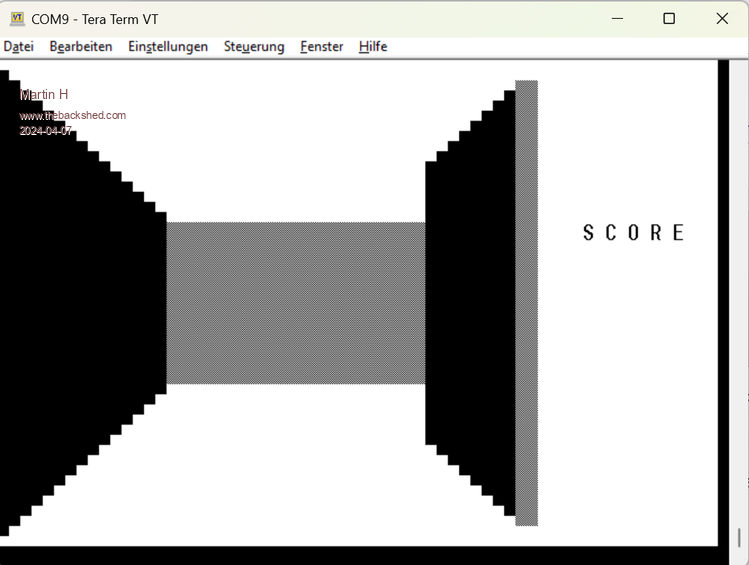Click the window title text COM9 - Tera Term VT
Screen dimensions: 749x565
click(x=95, y=19)
